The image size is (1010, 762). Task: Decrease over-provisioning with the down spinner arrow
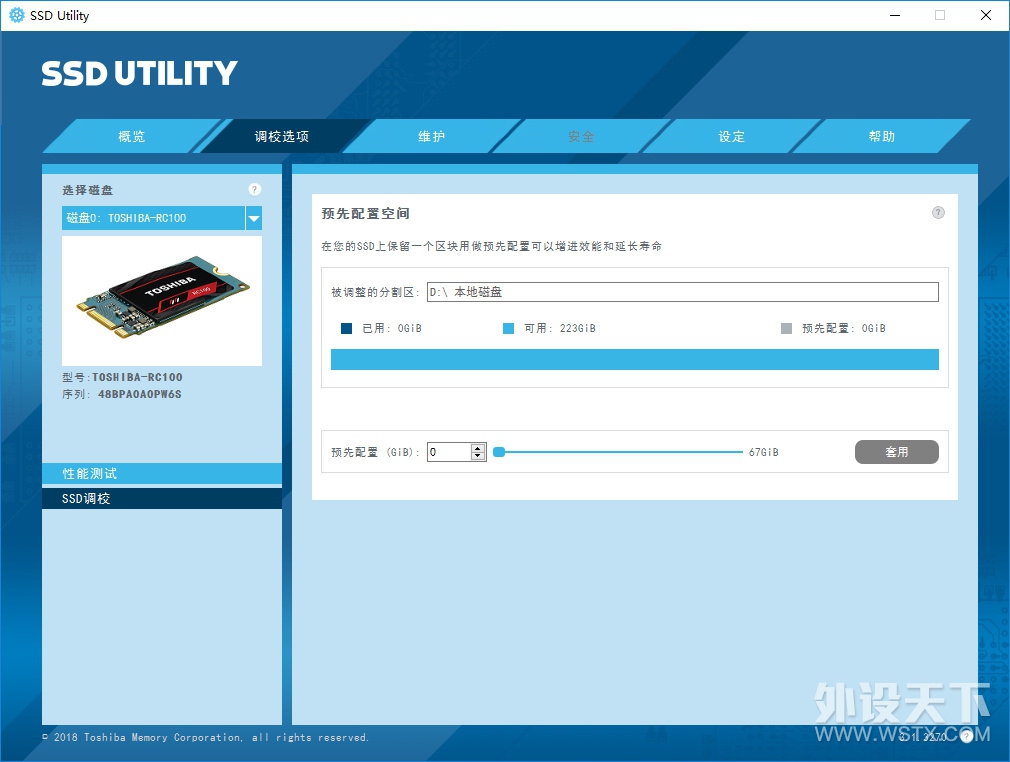[478, 456]
